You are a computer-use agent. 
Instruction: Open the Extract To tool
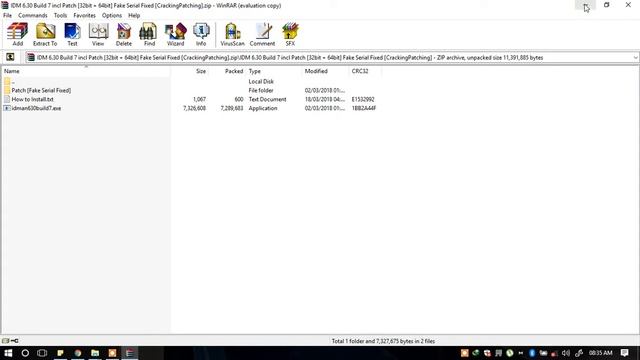point(45,34)
